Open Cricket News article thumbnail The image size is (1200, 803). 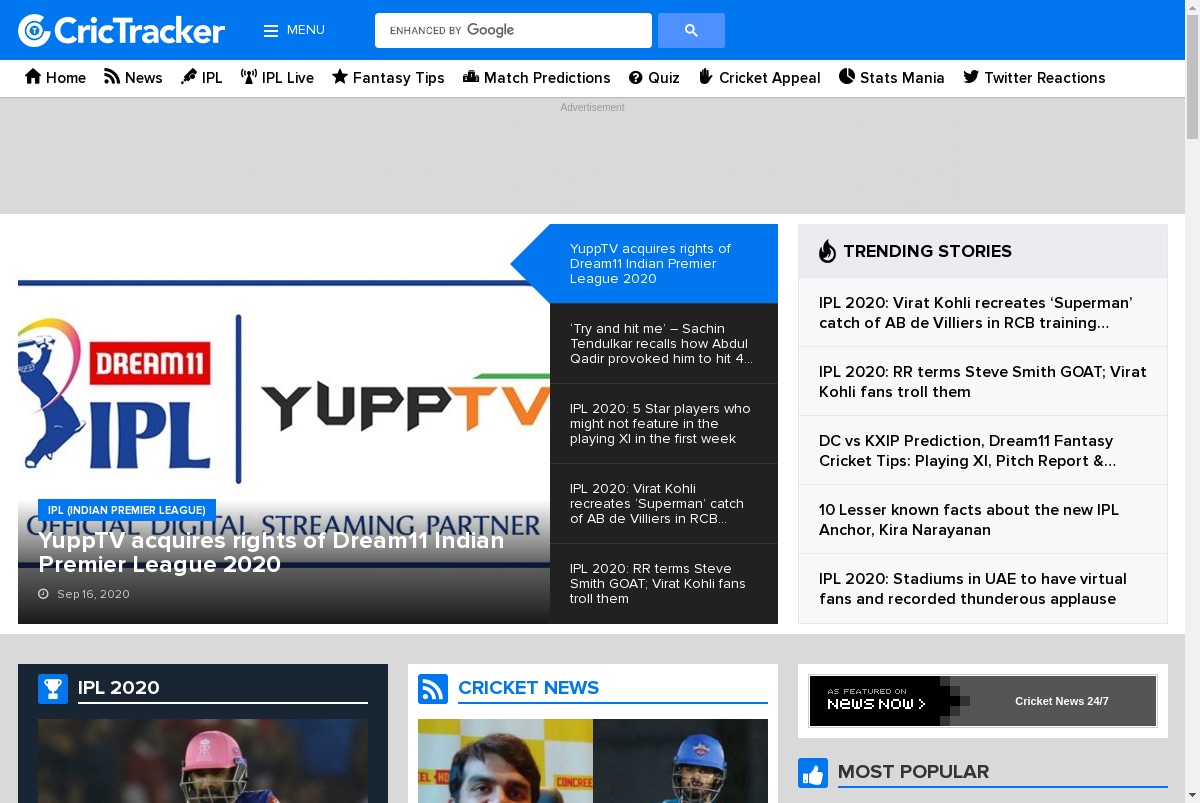(x=593, y=761)
